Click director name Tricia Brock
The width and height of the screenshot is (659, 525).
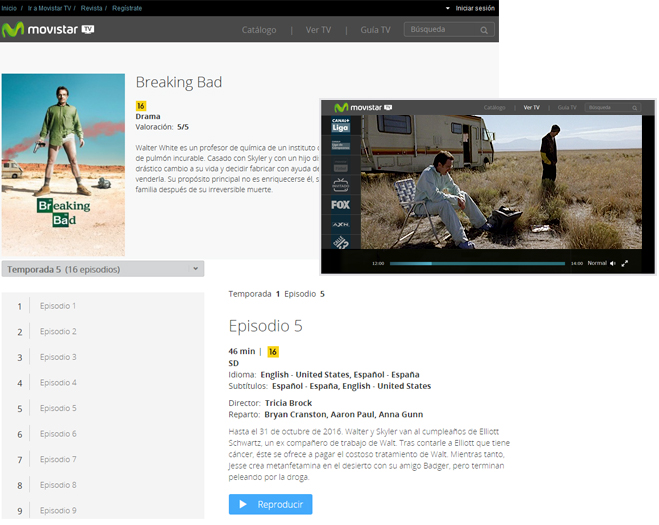coord(288,404)
